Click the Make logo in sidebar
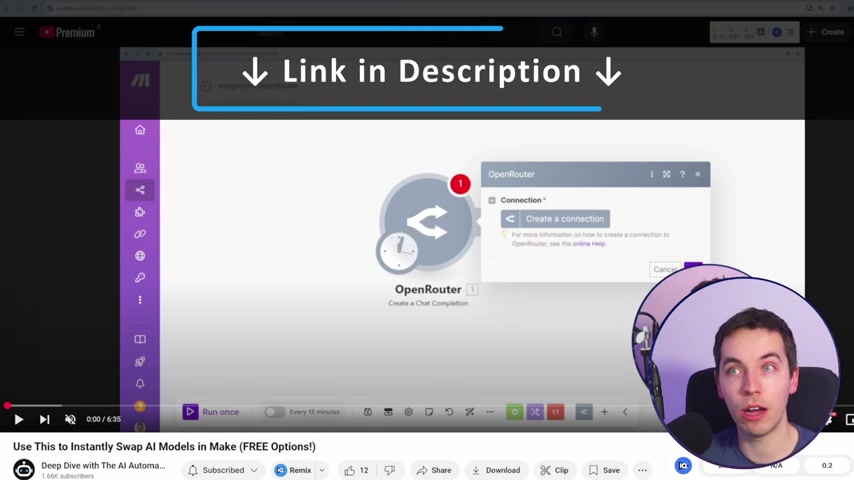Viewport: 854px width, 480px height. coord(140,81)
